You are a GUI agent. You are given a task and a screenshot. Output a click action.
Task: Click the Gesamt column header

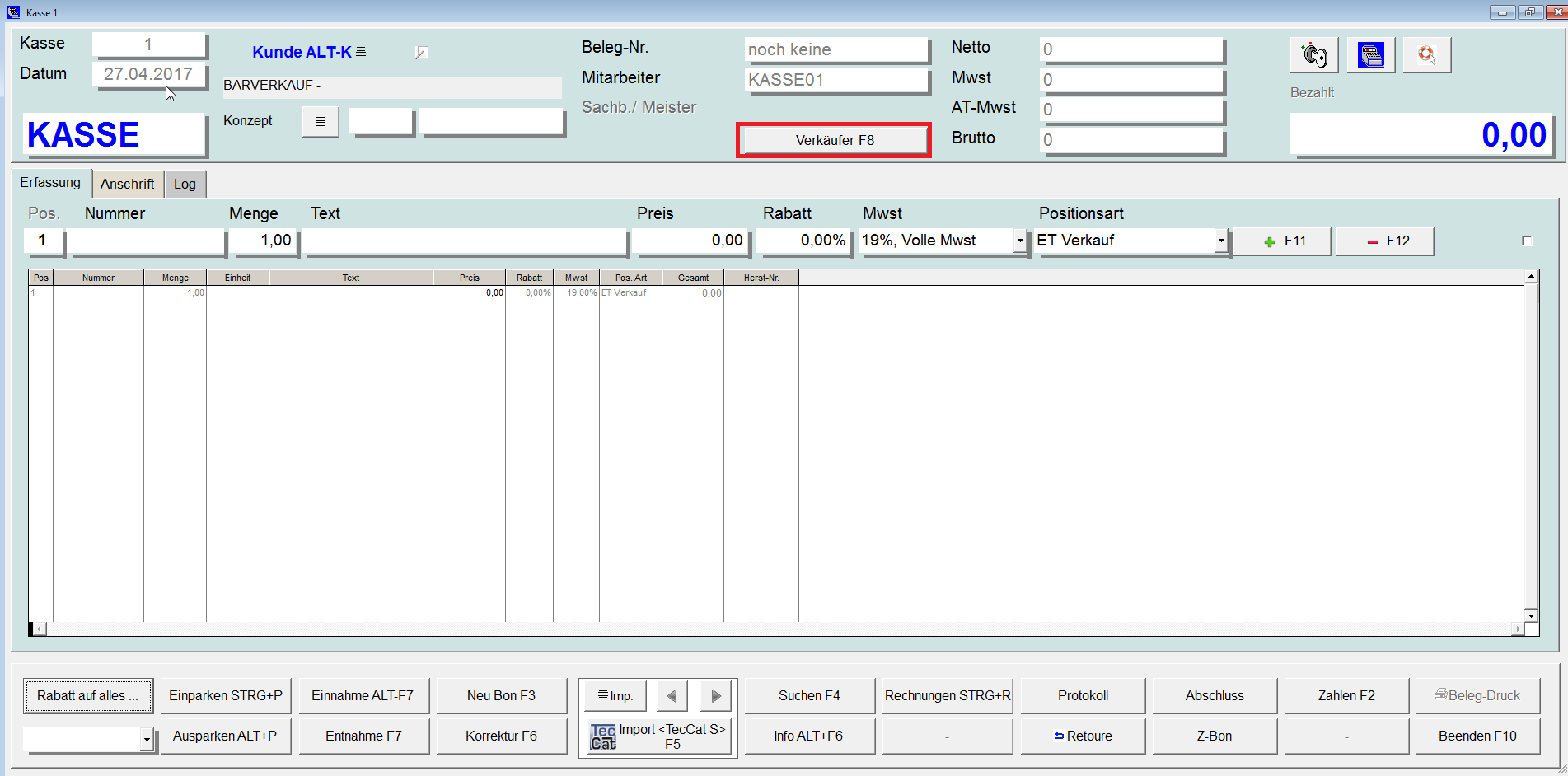click(x=693, y=278)
